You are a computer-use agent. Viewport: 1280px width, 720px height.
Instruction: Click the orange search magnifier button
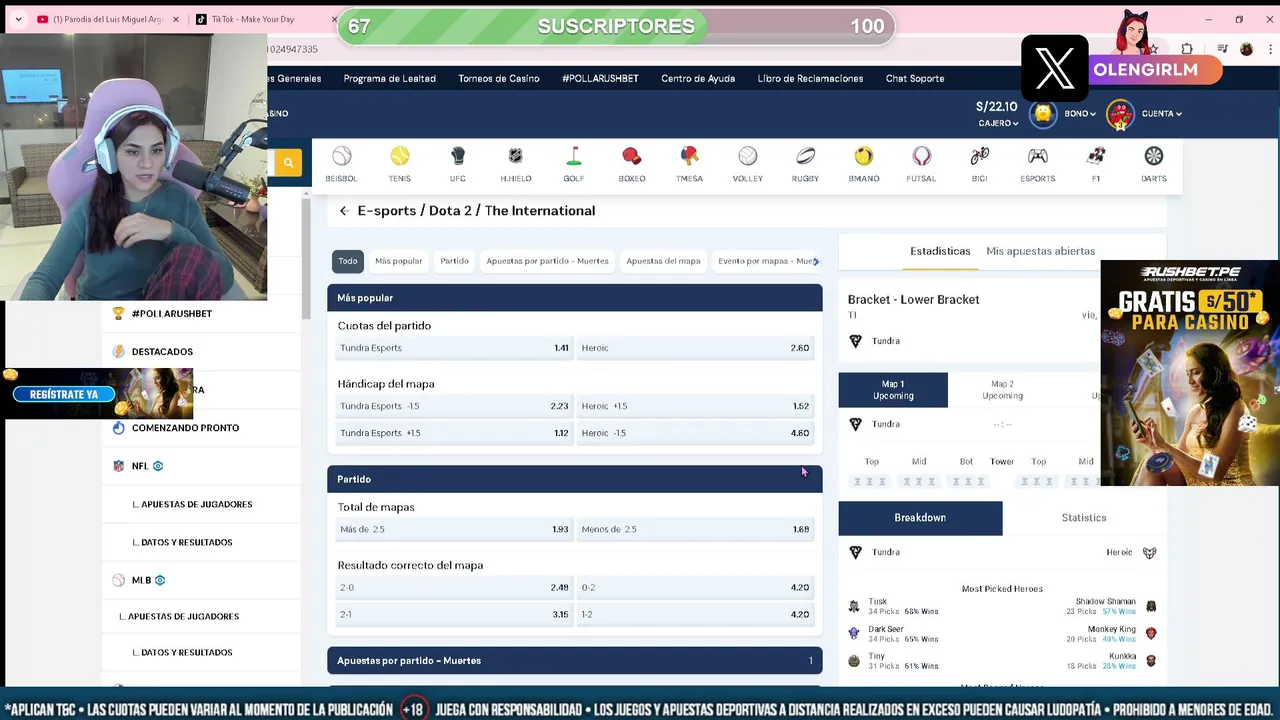pyautogui.click(x=288, y=163)
